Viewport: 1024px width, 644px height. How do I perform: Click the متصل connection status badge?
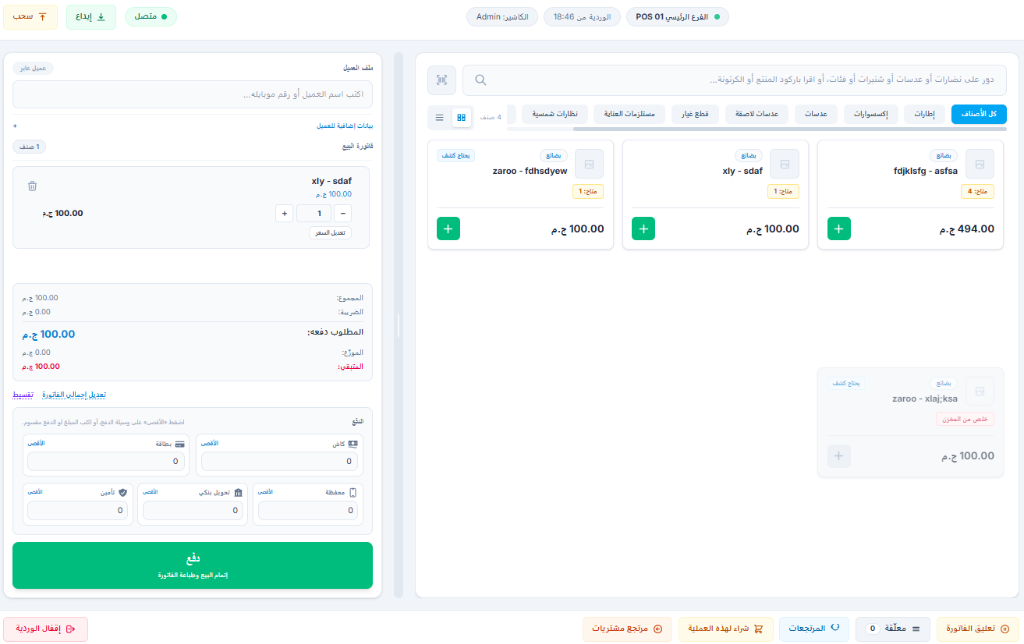[x=150, y=16]
